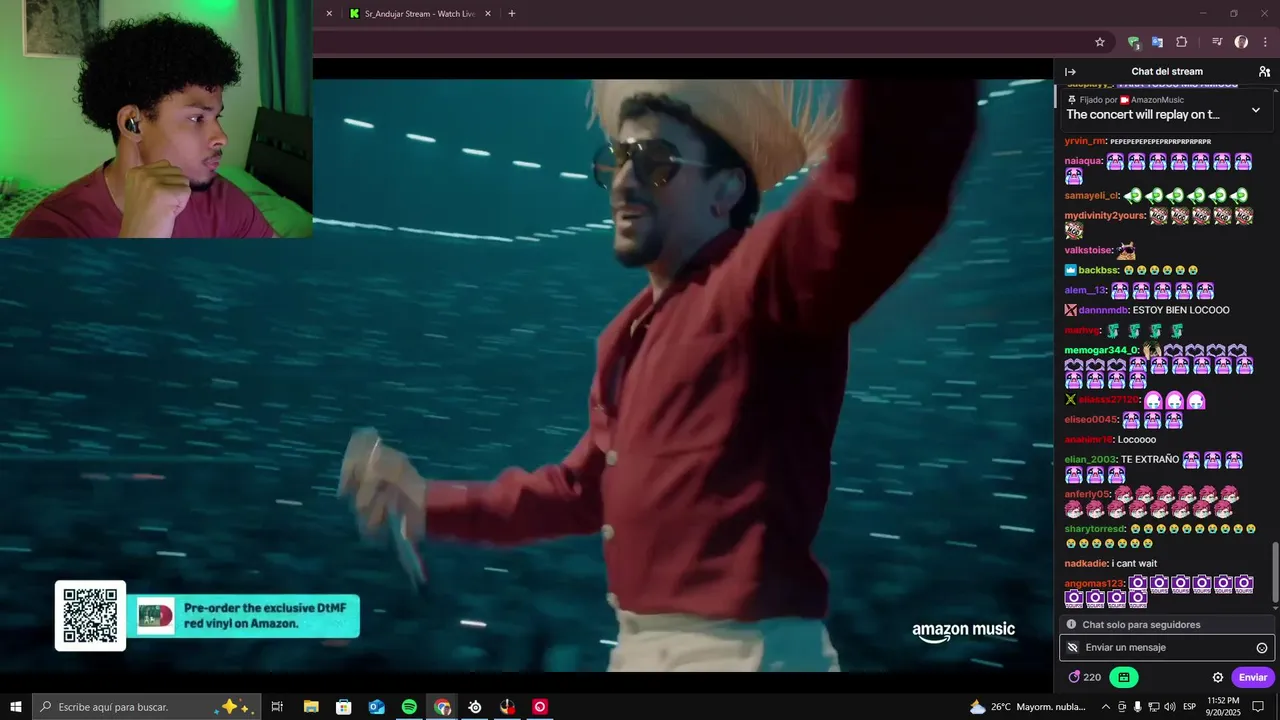Open Microsoft Store from the taskbar
1280x720 pixels.
(x=344, y=707)
